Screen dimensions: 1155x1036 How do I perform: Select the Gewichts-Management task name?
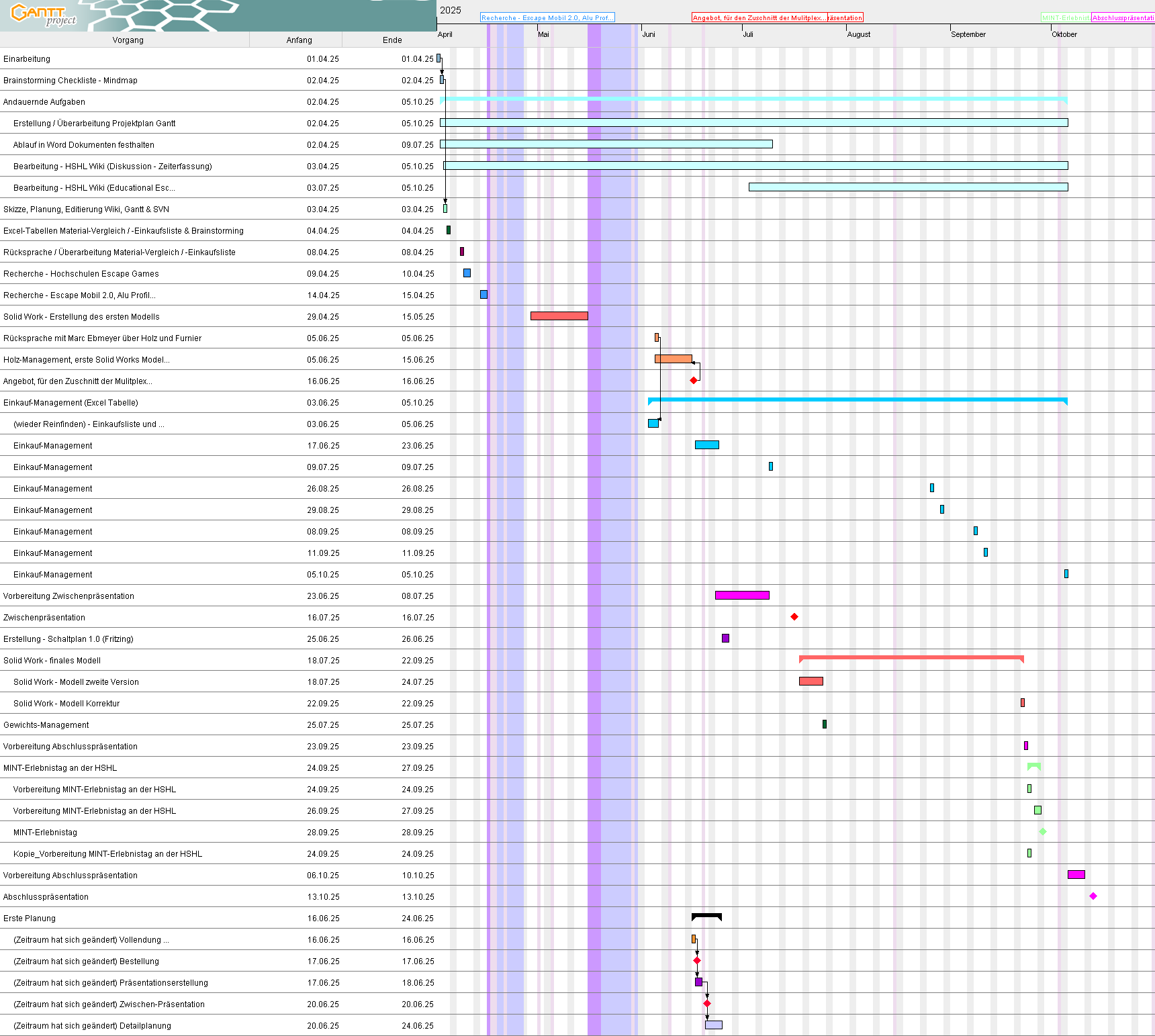point(46,725)
